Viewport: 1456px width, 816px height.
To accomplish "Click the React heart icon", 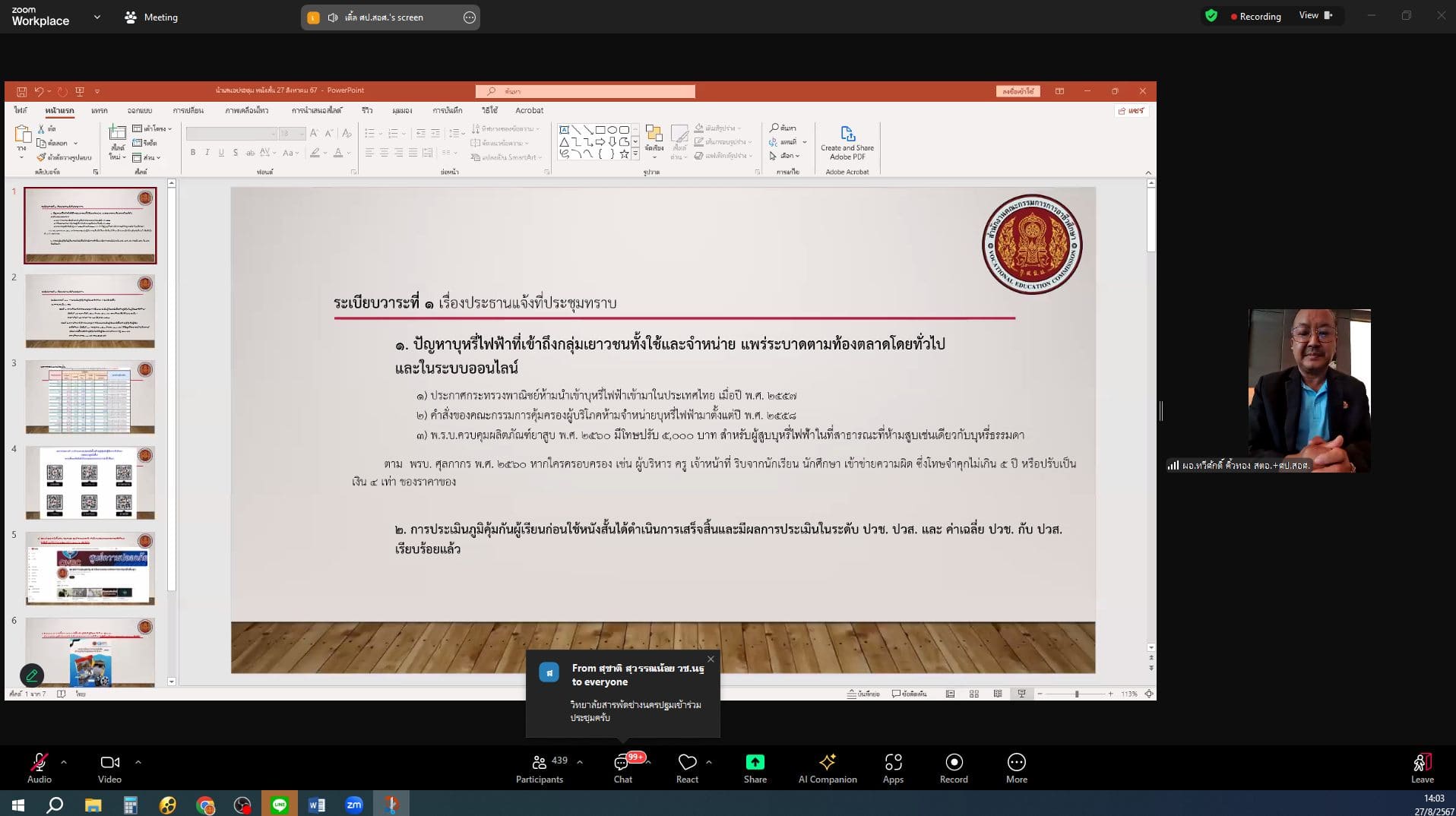I will (687, 763).
